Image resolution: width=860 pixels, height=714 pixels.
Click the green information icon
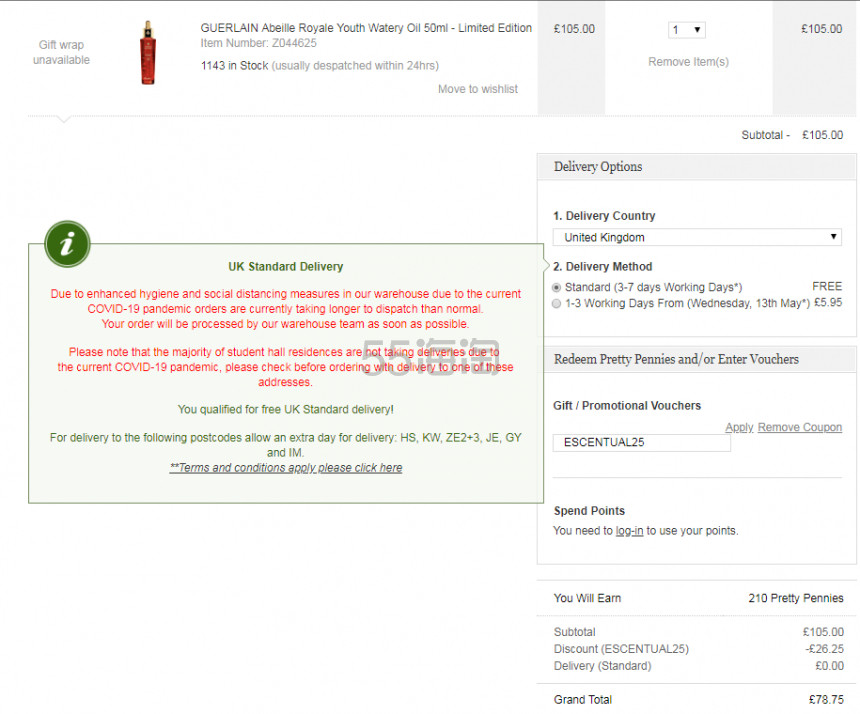(x=67, y=244)
